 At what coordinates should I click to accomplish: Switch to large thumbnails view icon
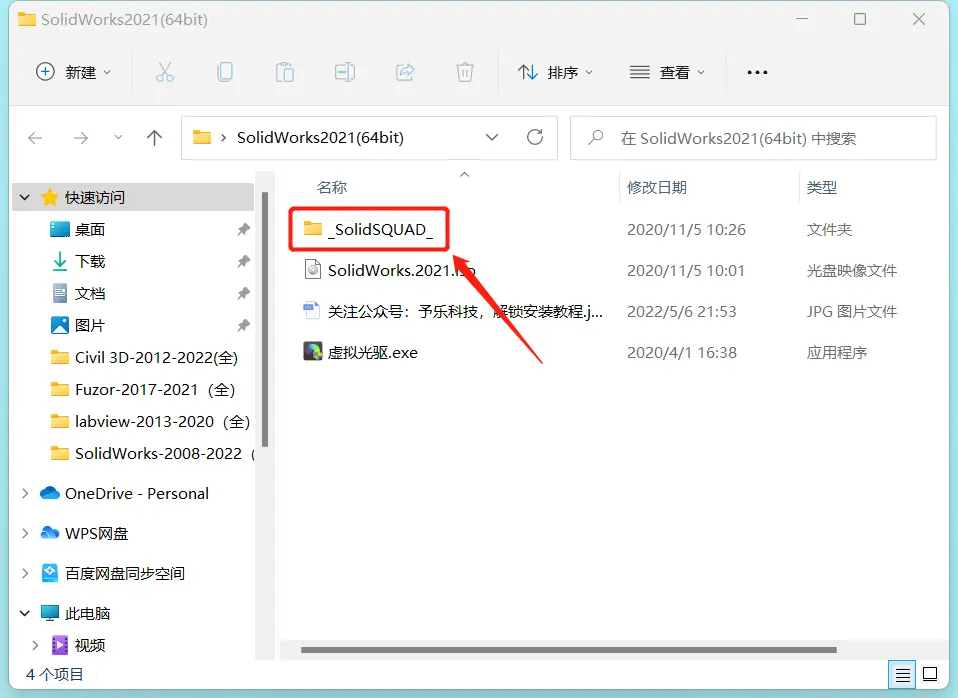[930, 675]
